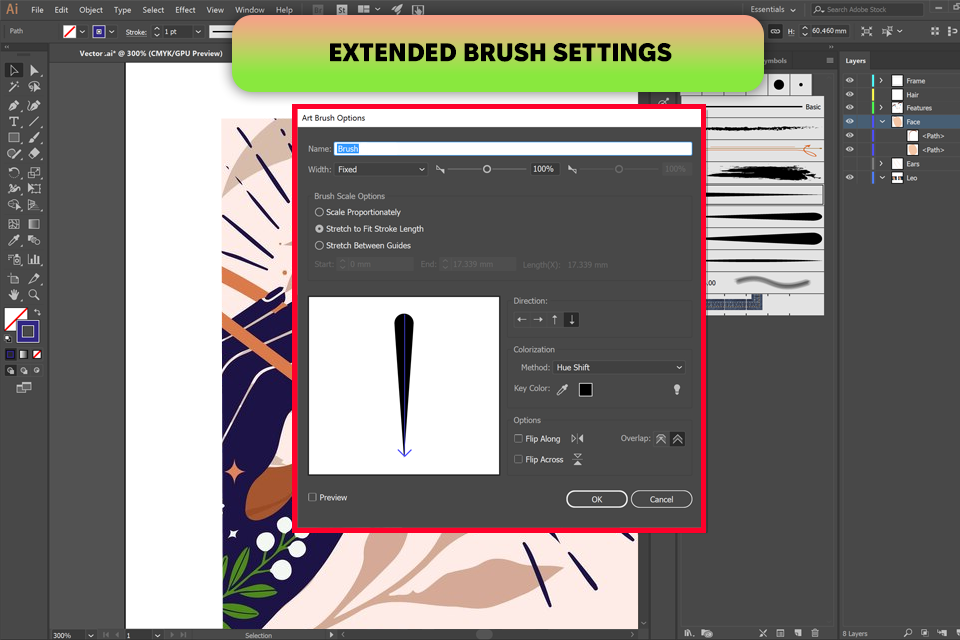960x640 pixels.
Task: Select the Selection tool in toolbar
Action: 13,70
